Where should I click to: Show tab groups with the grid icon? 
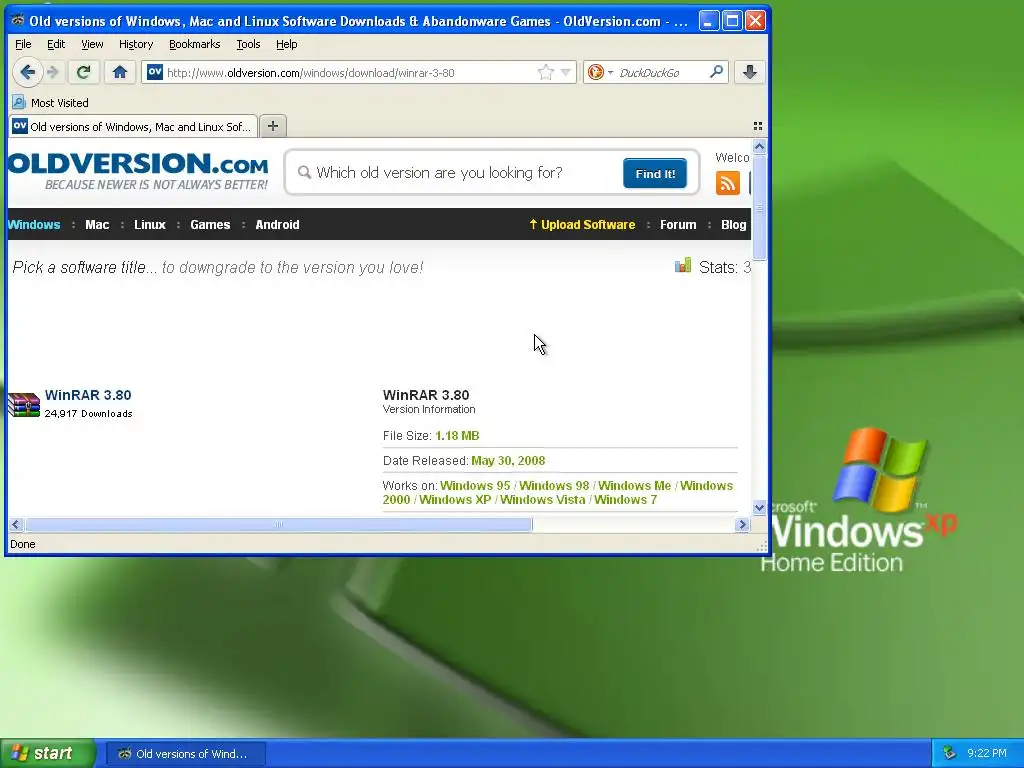tap(758, 126)
